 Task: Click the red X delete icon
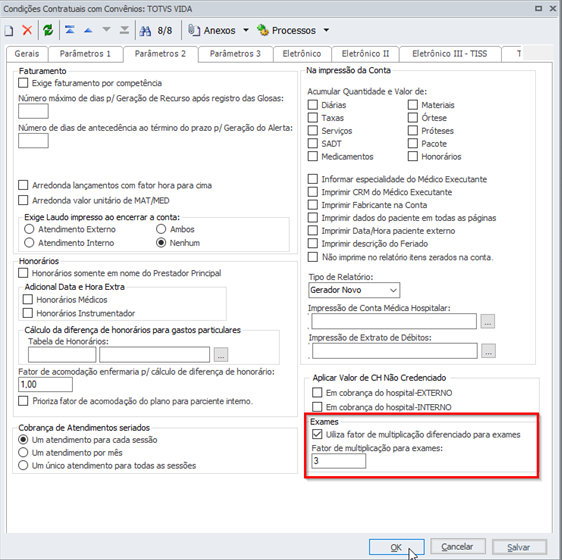pos(27,30)
